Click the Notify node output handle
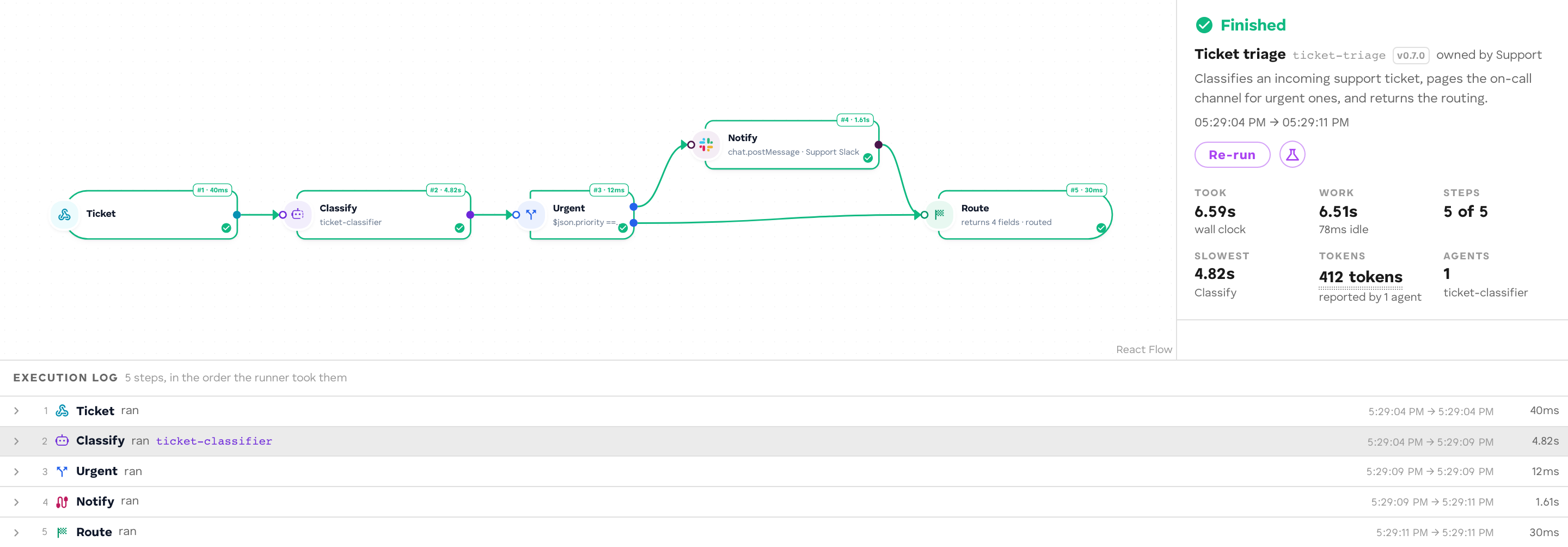The width and height of the screenshot is (1568, 547). click(x=878, y=144)
